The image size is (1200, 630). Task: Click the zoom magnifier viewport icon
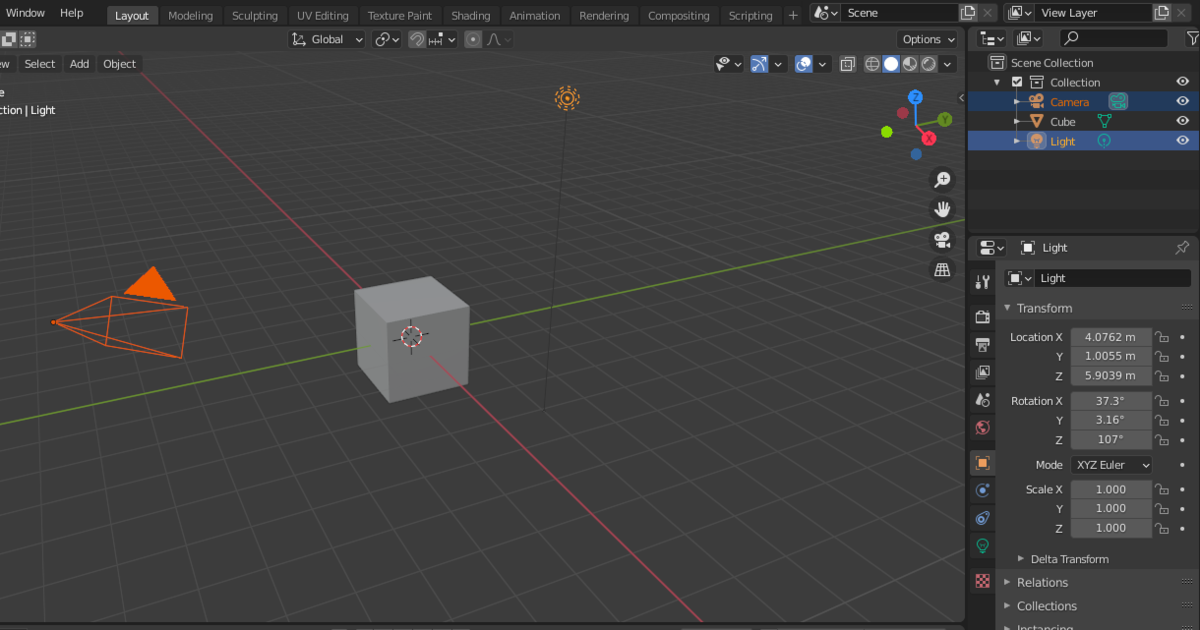pos(942,179)
